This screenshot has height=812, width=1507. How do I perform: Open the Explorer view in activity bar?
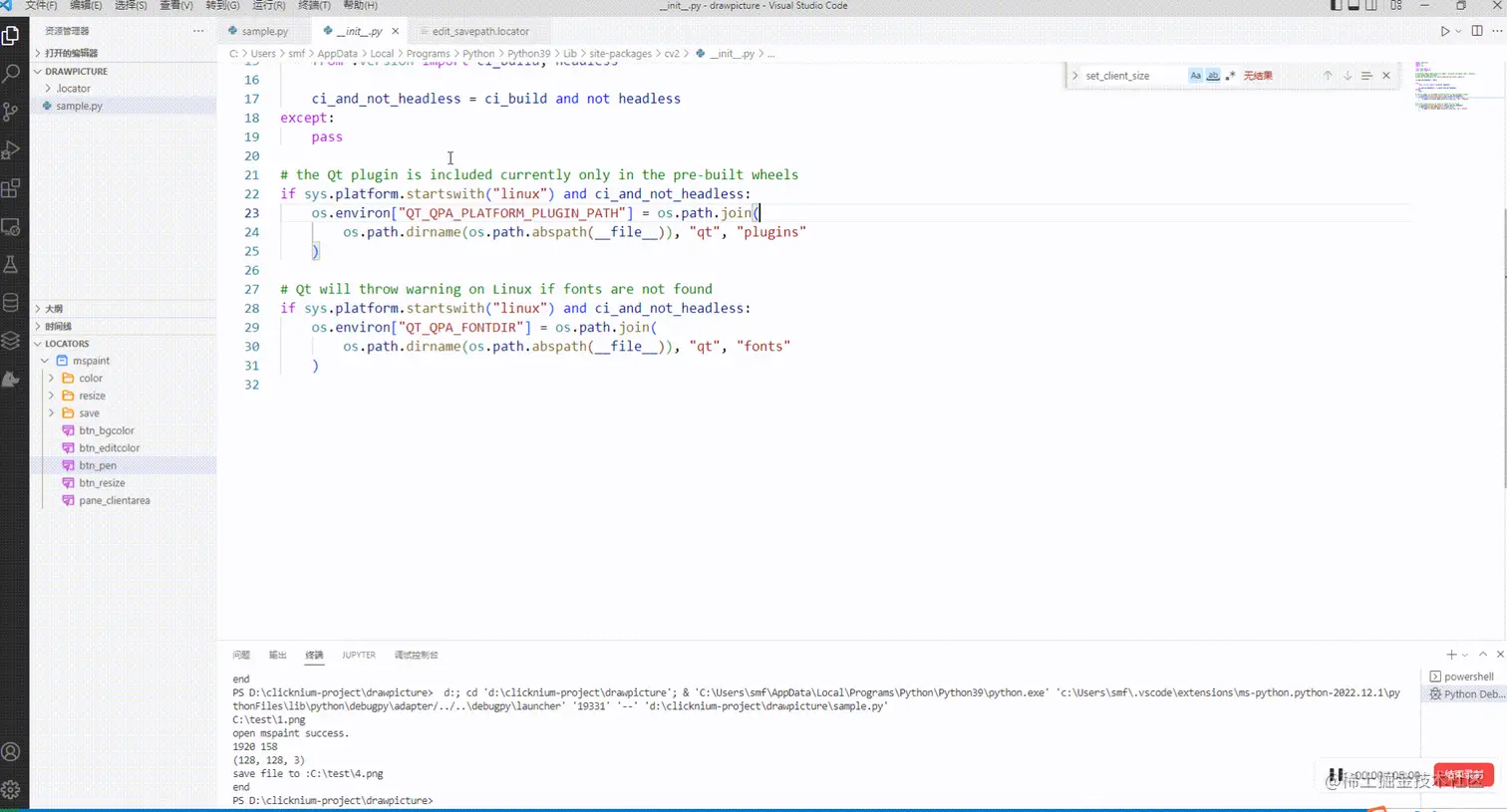click(x=11, y=37)
